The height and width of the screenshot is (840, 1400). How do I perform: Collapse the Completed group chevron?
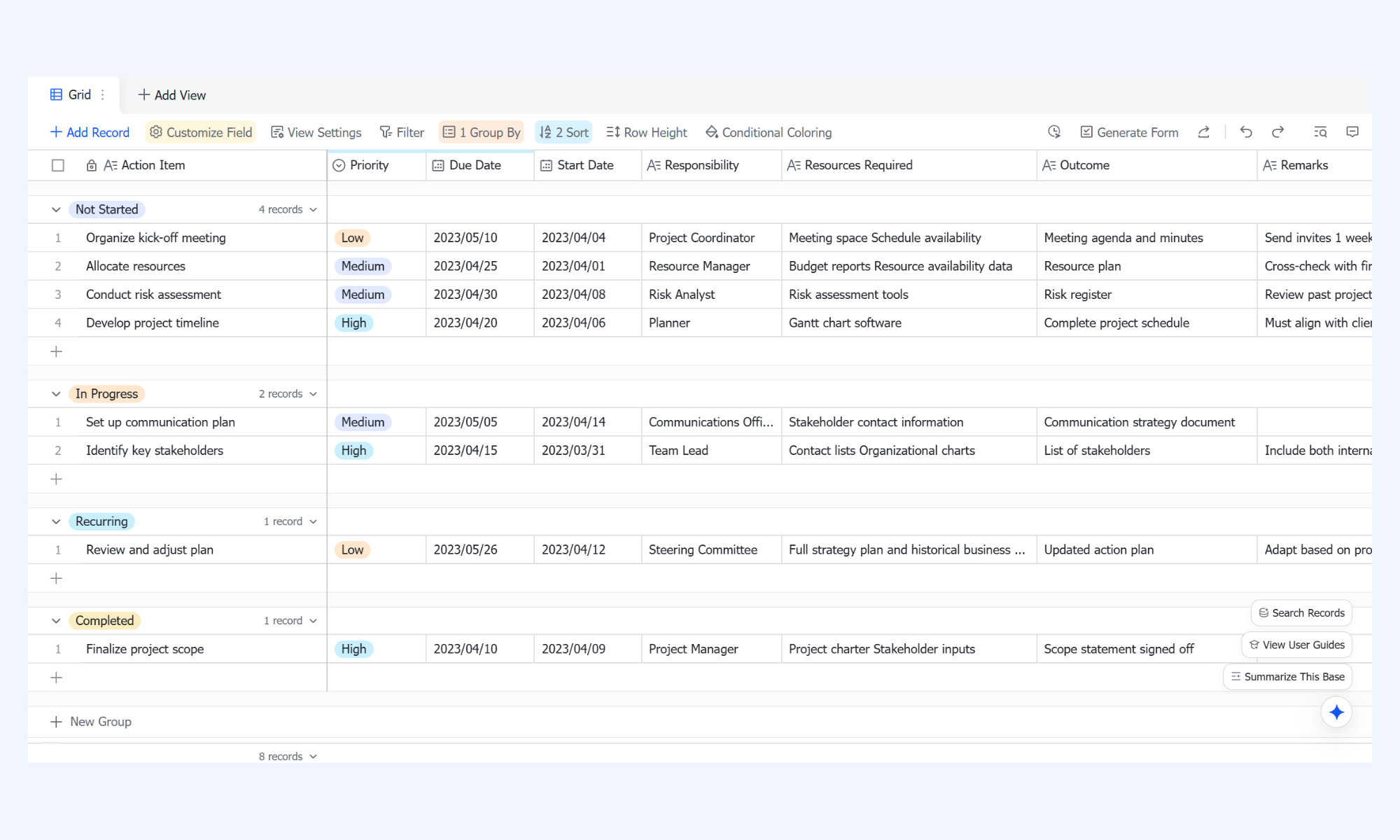coord(56,621)
